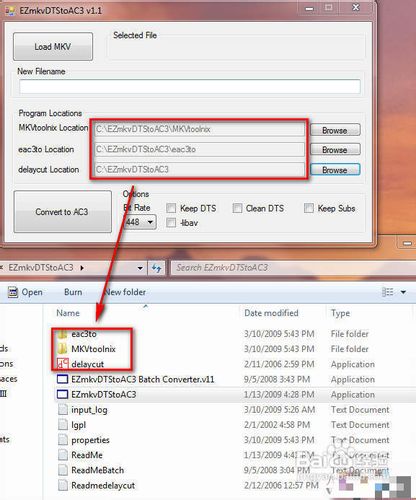Viewport: 416px width, 500px height.
Task: Click the eac3to Location path field
Action: [199, 149]
